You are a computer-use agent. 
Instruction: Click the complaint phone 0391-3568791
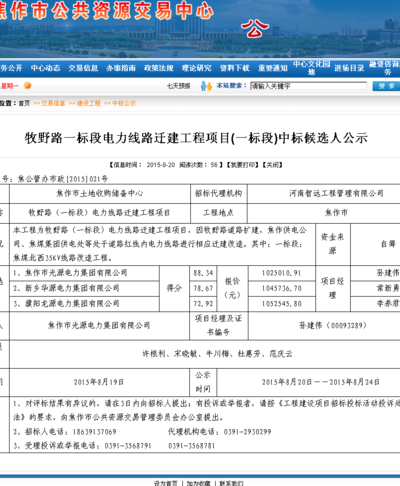(128, 446)
